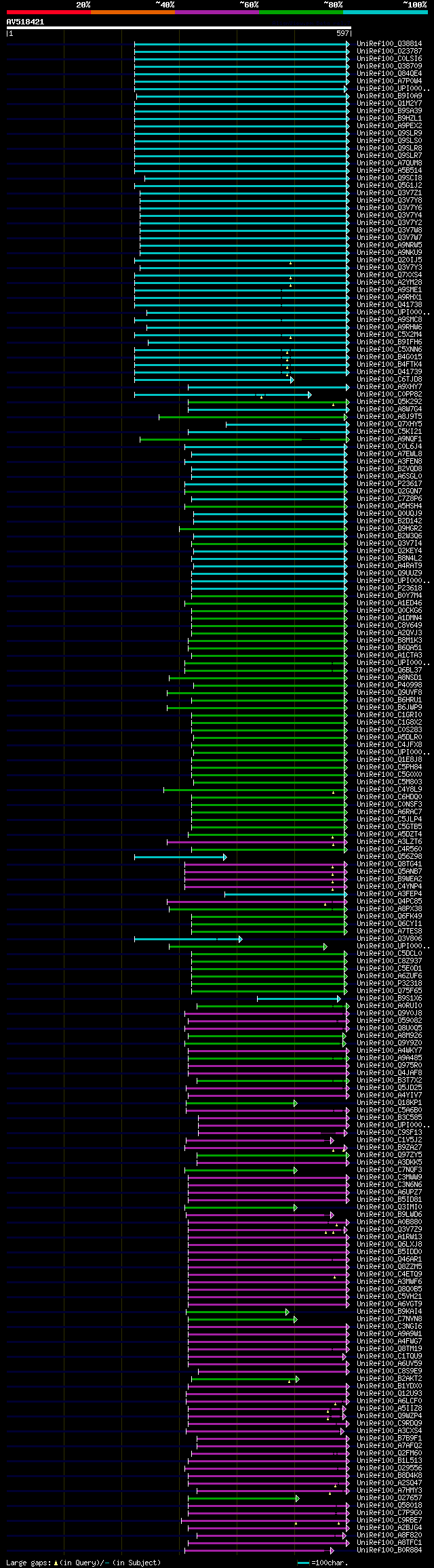
Task: Open hit UniRef100_Q38814
Action: tap(389, 44)
